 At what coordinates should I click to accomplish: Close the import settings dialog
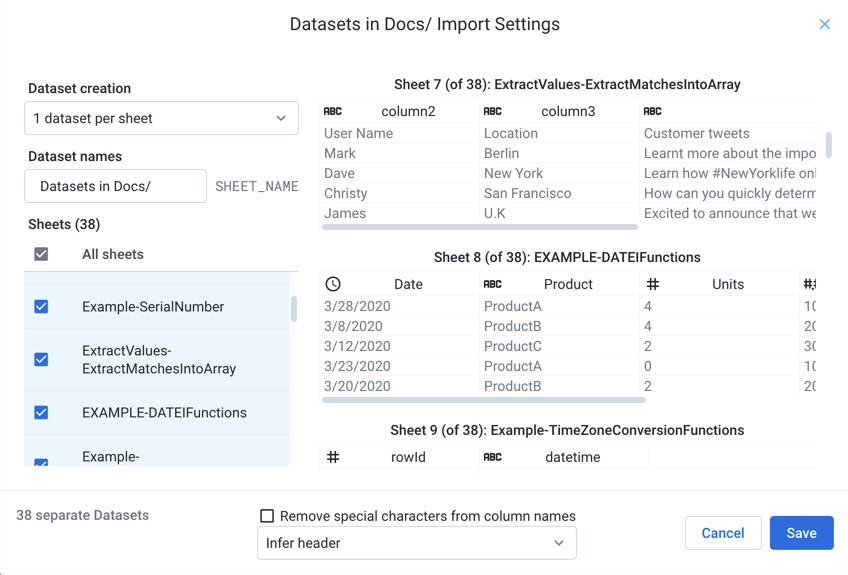tap(824, 24)
